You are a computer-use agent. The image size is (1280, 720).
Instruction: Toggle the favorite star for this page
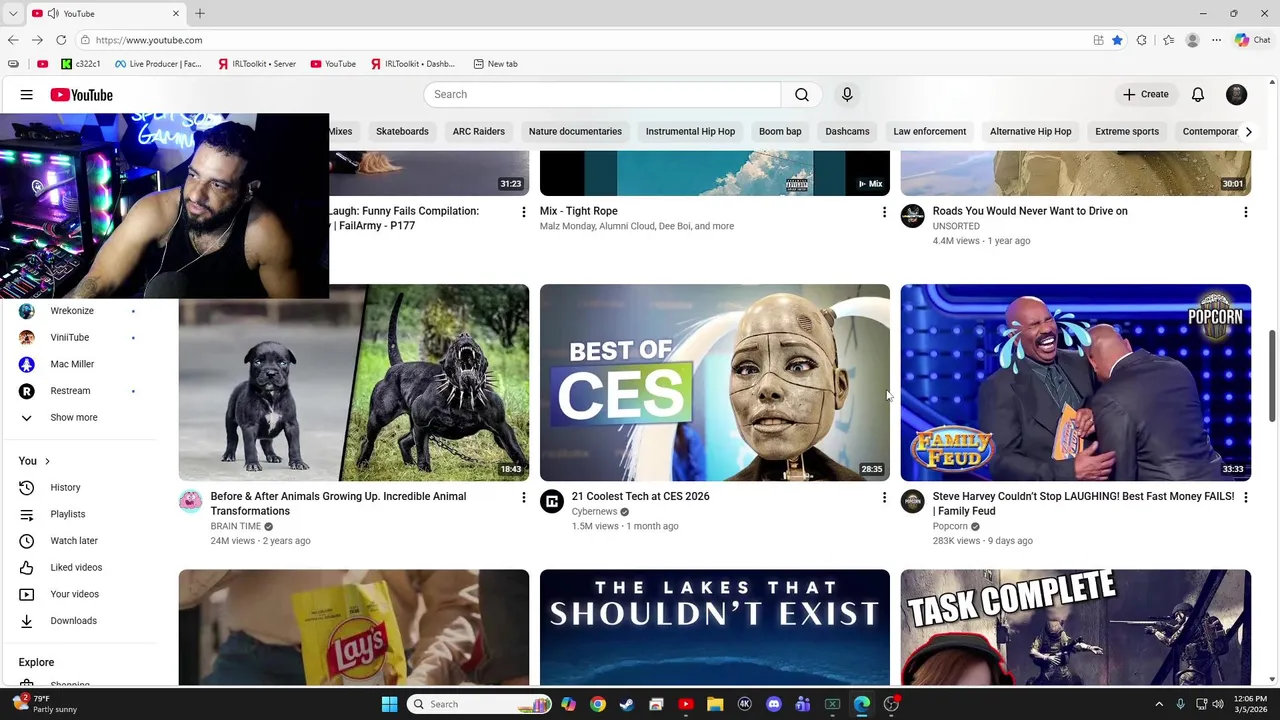coord(1117,40)
